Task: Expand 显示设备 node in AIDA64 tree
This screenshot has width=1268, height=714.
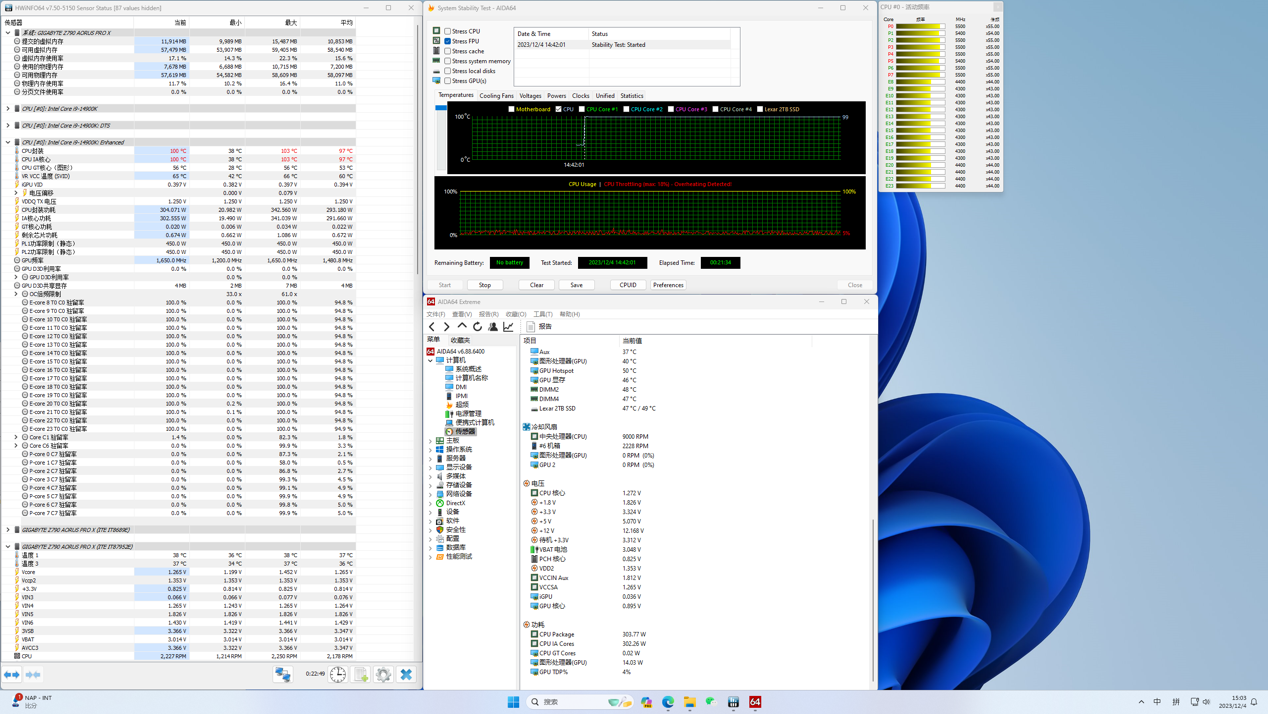Action: (431, 467)
